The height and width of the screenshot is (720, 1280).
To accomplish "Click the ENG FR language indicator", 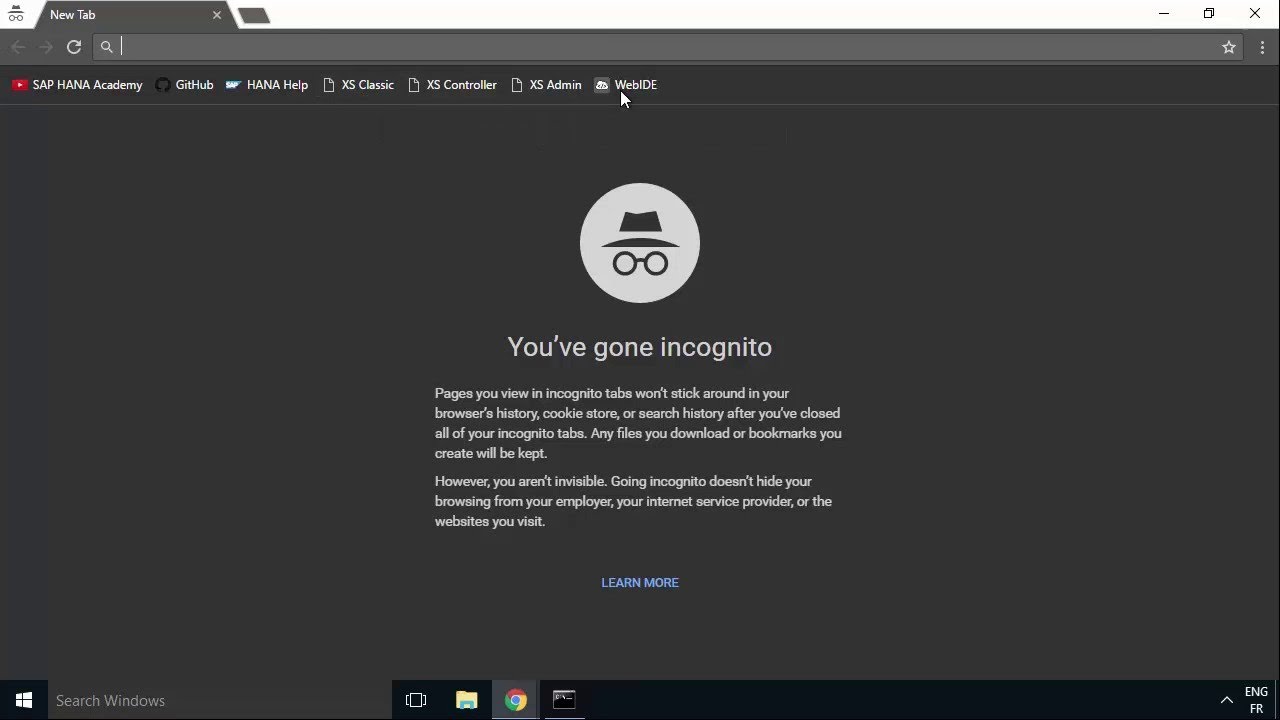I will (1256, 700).
